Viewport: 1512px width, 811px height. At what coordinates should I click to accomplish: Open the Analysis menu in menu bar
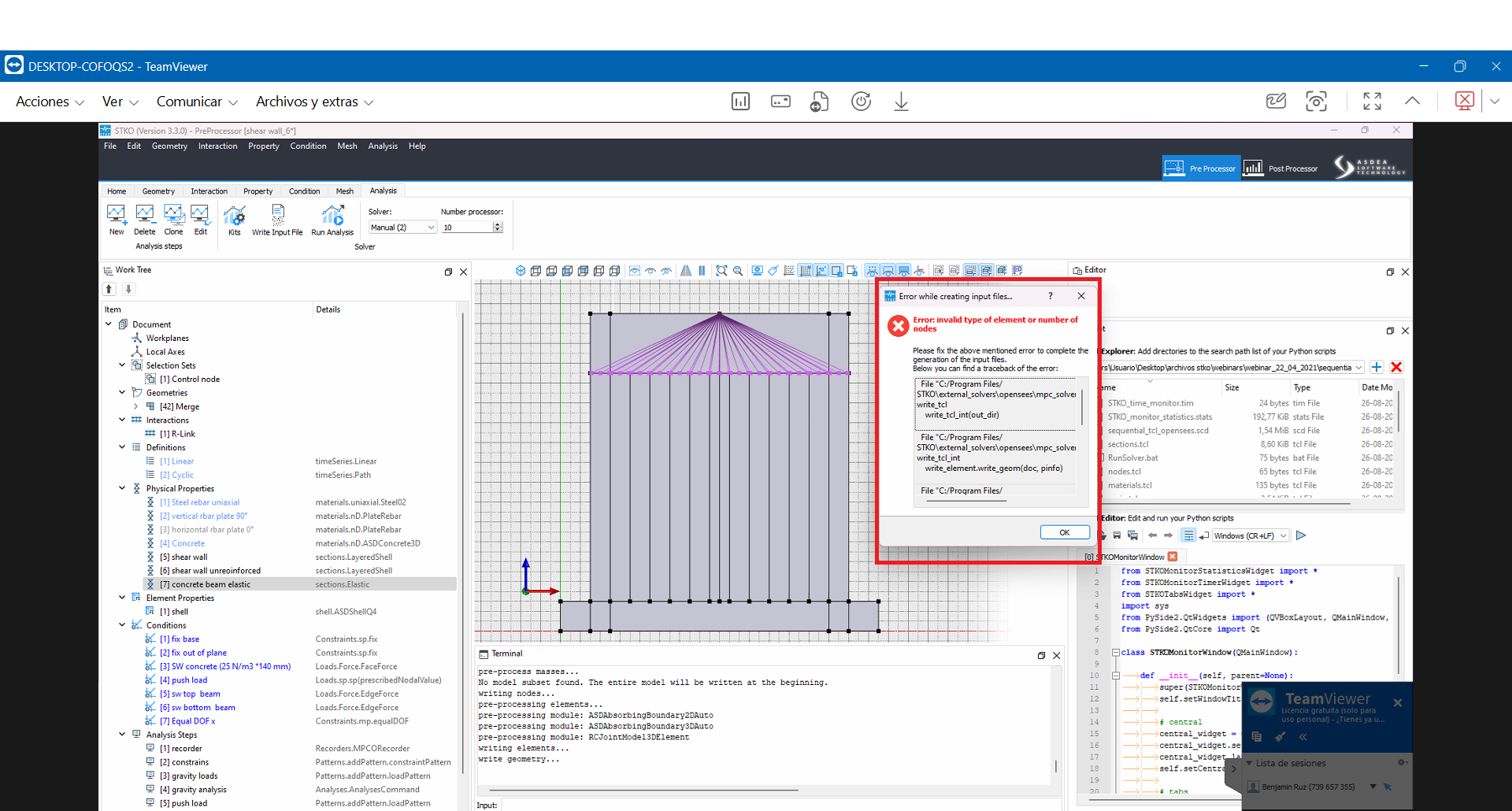[383, 146]
